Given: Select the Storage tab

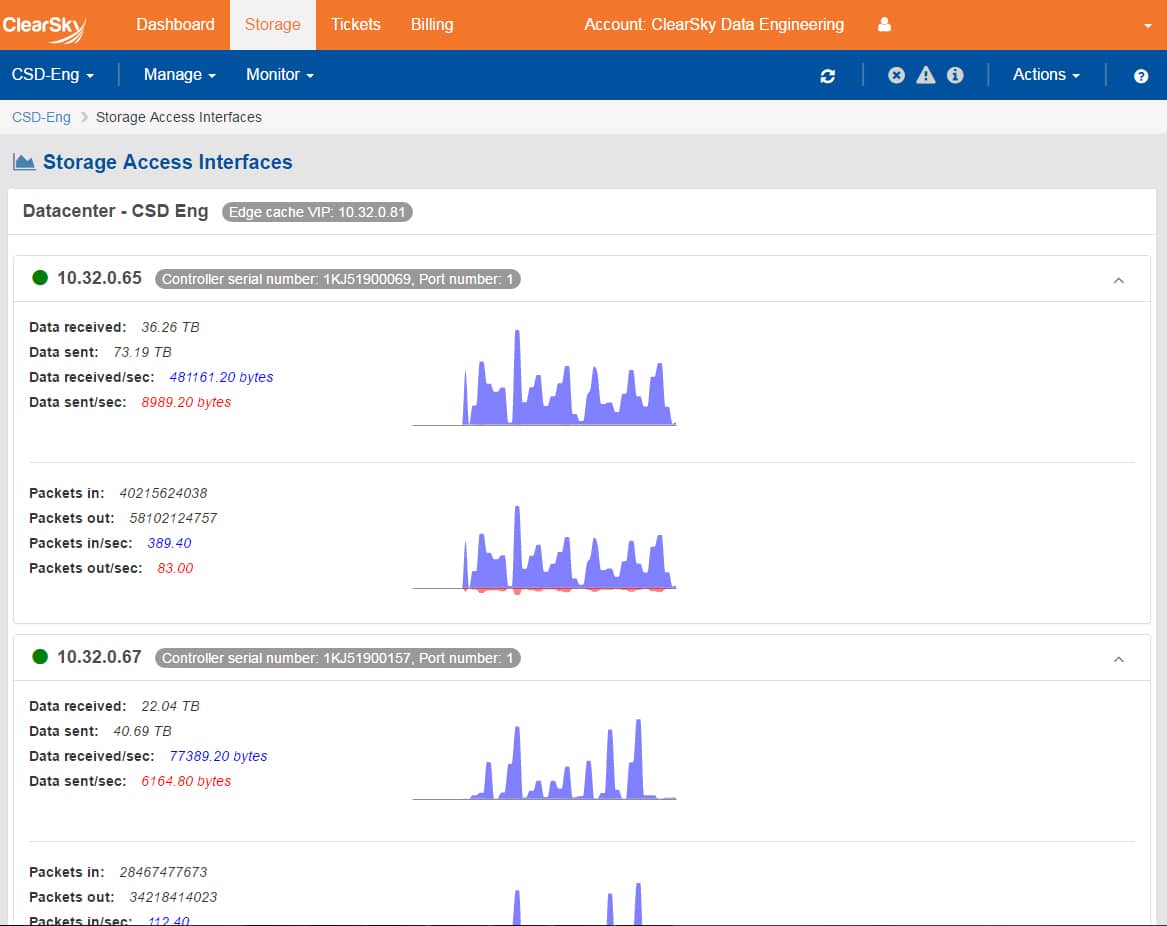Looking at the screenshot, I should (272, 25).
